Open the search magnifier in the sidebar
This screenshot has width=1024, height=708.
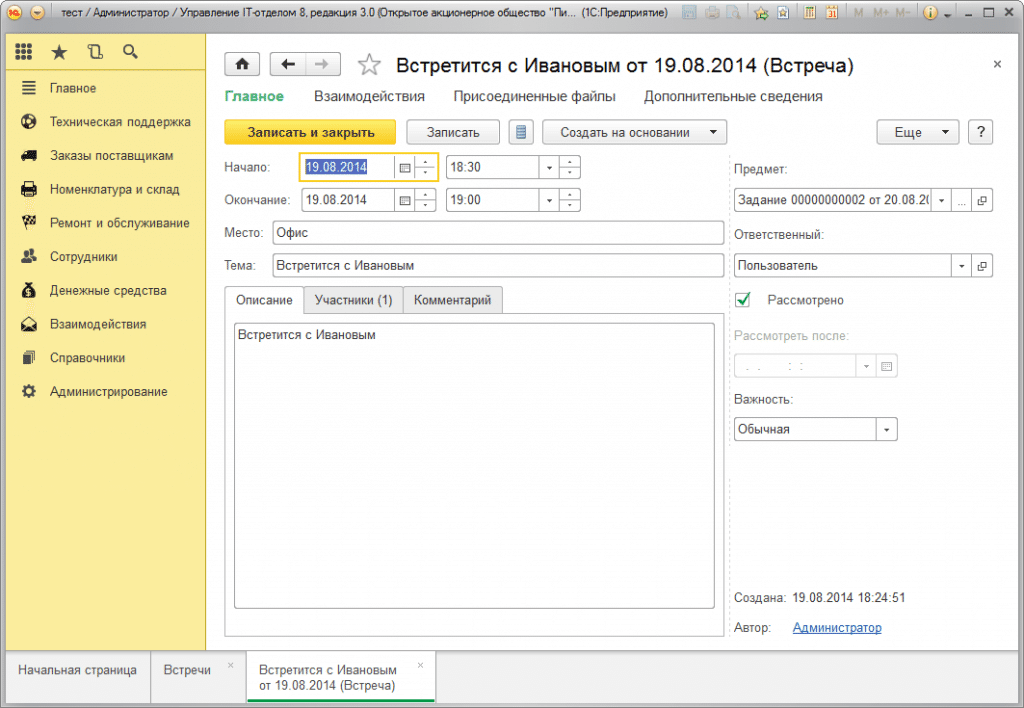click(130, 52)
